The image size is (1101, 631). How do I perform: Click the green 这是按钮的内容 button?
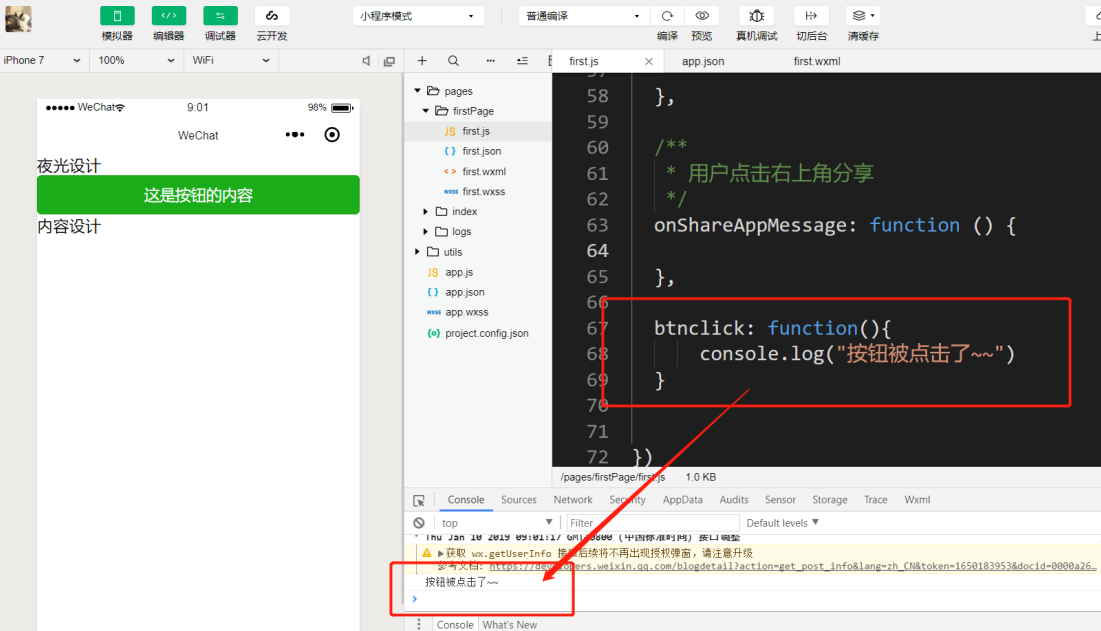tap(198, 194)
